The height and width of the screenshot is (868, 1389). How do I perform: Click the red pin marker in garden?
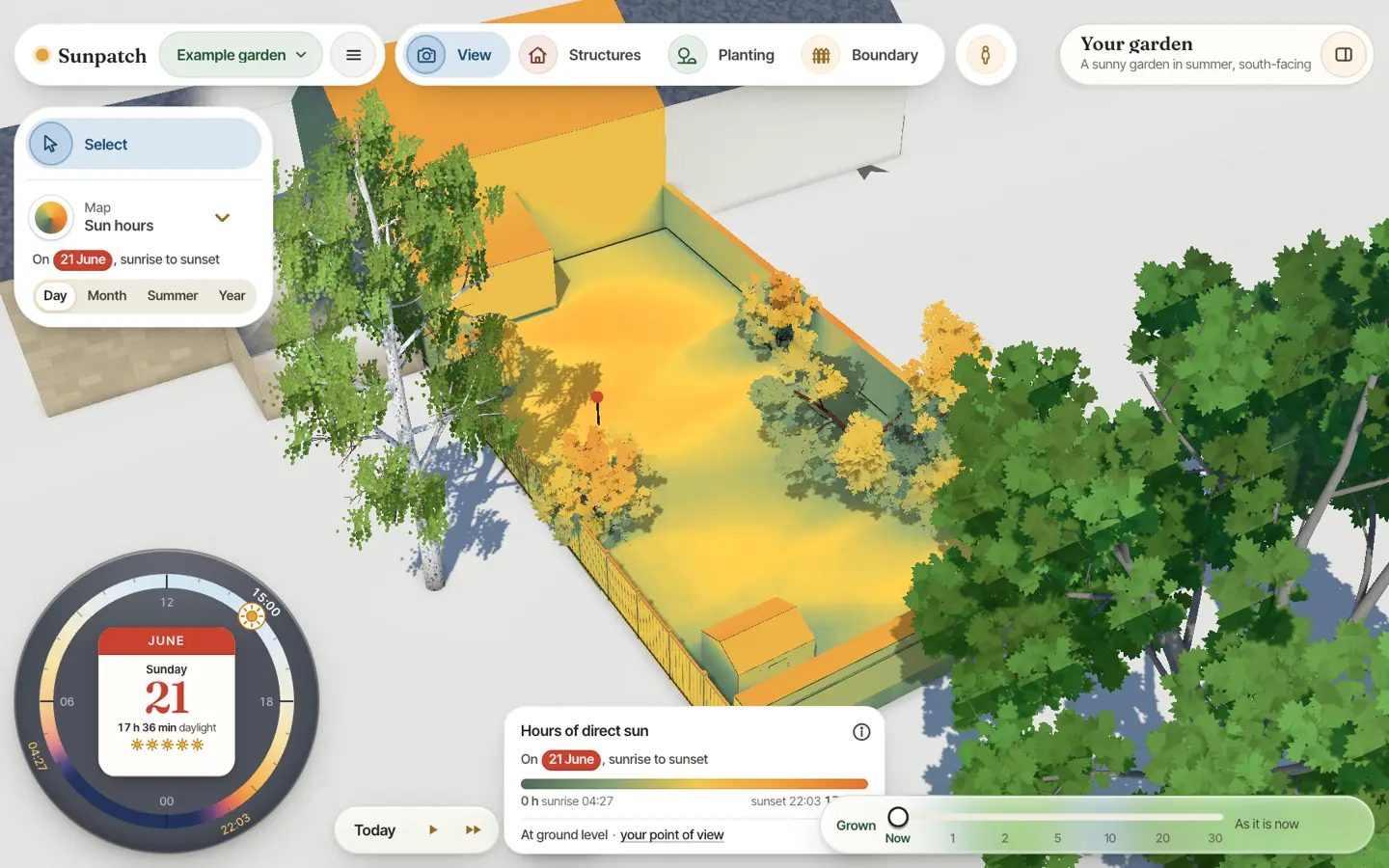(597, 397)
